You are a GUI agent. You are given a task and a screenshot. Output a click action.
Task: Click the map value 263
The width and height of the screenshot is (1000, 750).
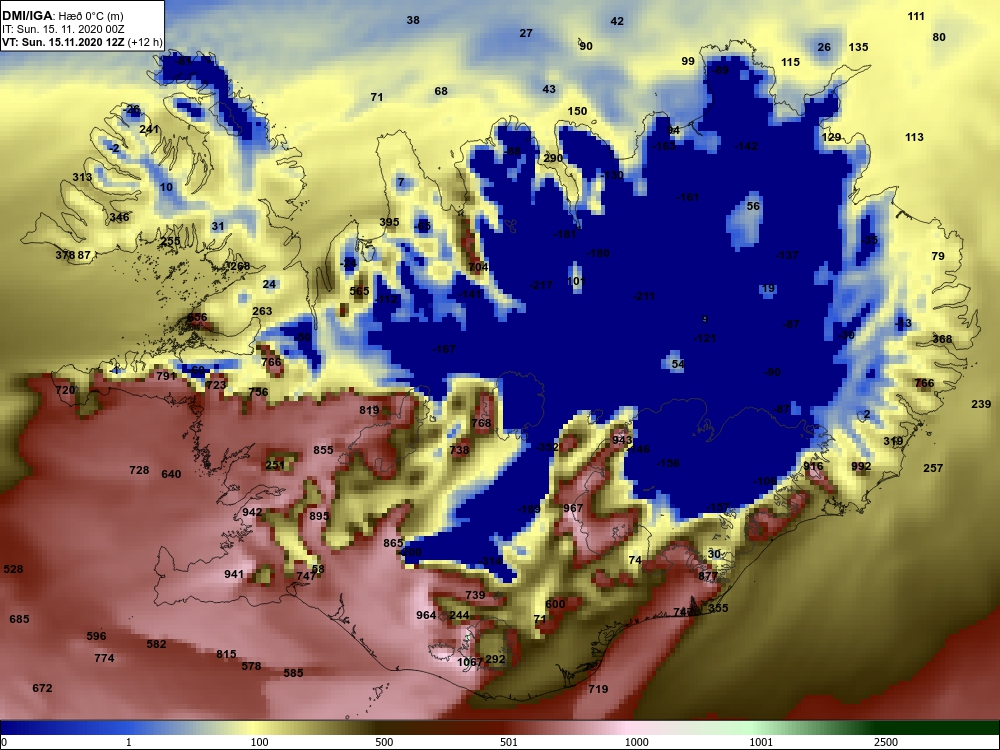262,311
